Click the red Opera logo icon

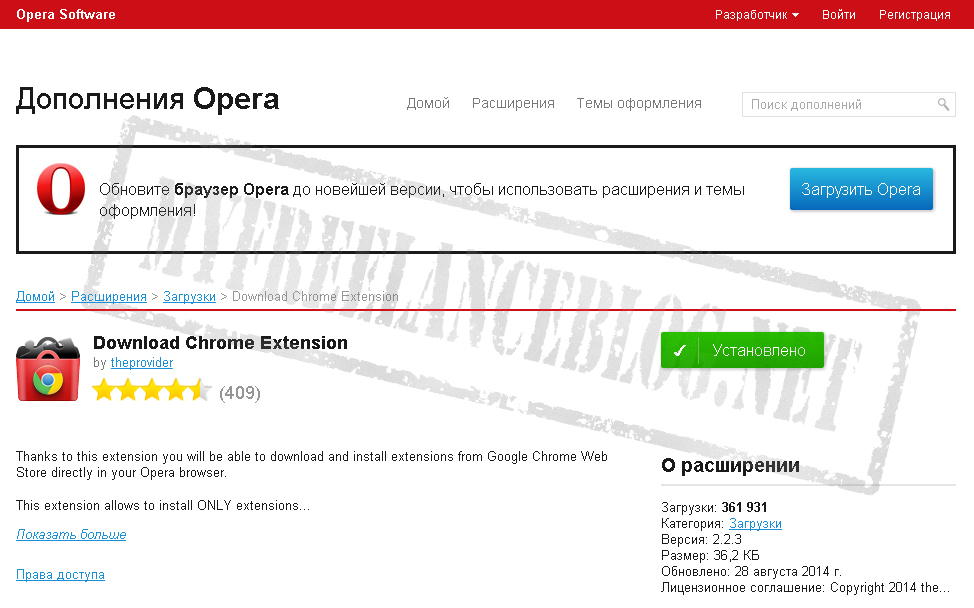pyautogui.click(x=61, y=189)
